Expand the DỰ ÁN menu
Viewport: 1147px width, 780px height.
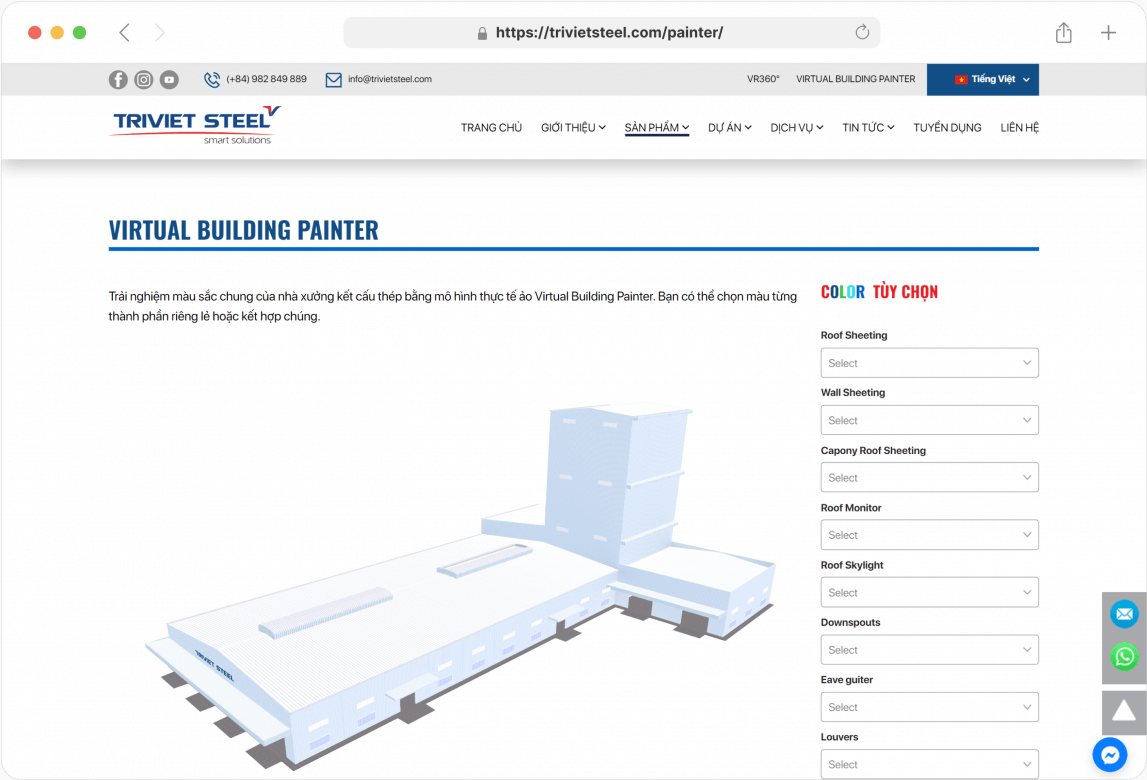[x=730, y=127]
